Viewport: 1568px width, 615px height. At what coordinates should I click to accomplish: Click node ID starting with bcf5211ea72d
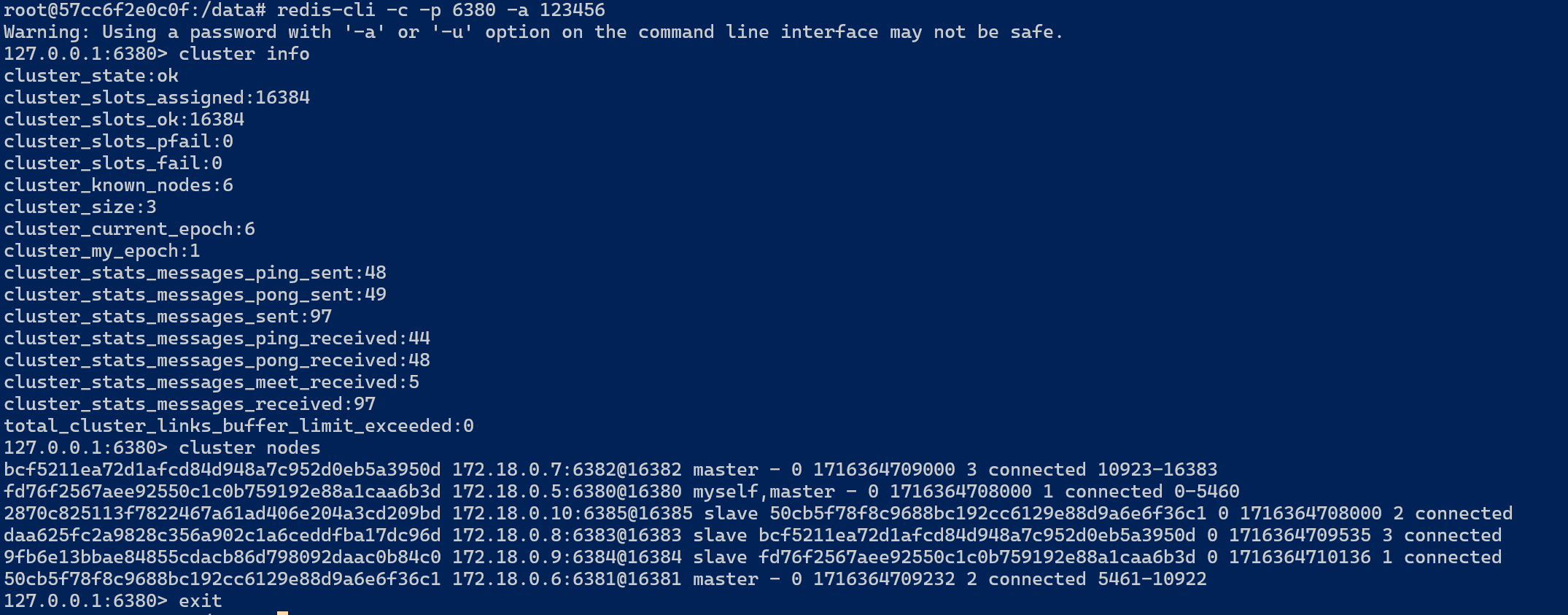pyautogui.click(x=222, y=470)
